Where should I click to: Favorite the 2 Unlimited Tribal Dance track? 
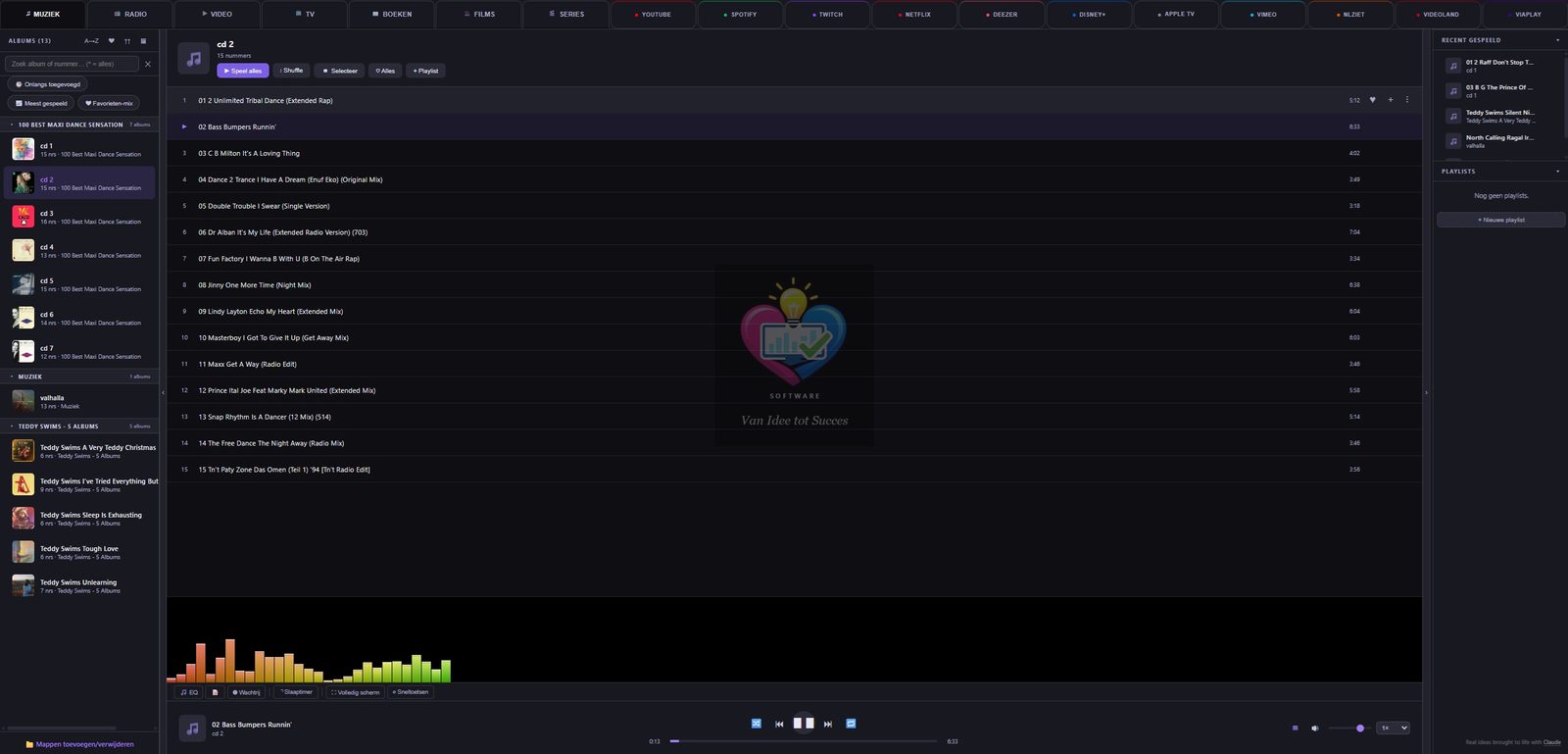tap(1372, 100)
